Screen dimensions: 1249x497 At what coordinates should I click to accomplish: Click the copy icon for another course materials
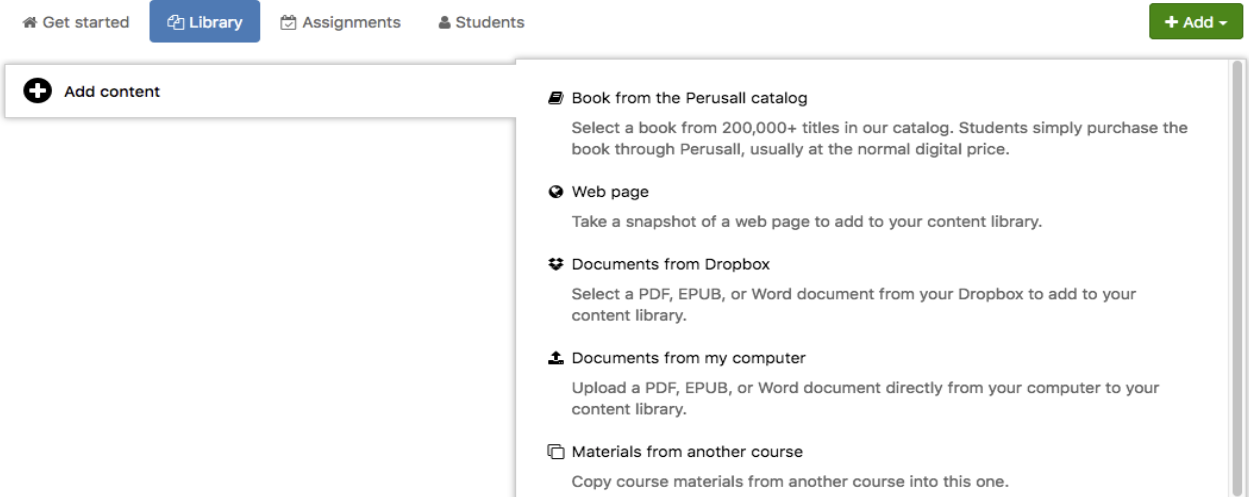pos(556,452)
